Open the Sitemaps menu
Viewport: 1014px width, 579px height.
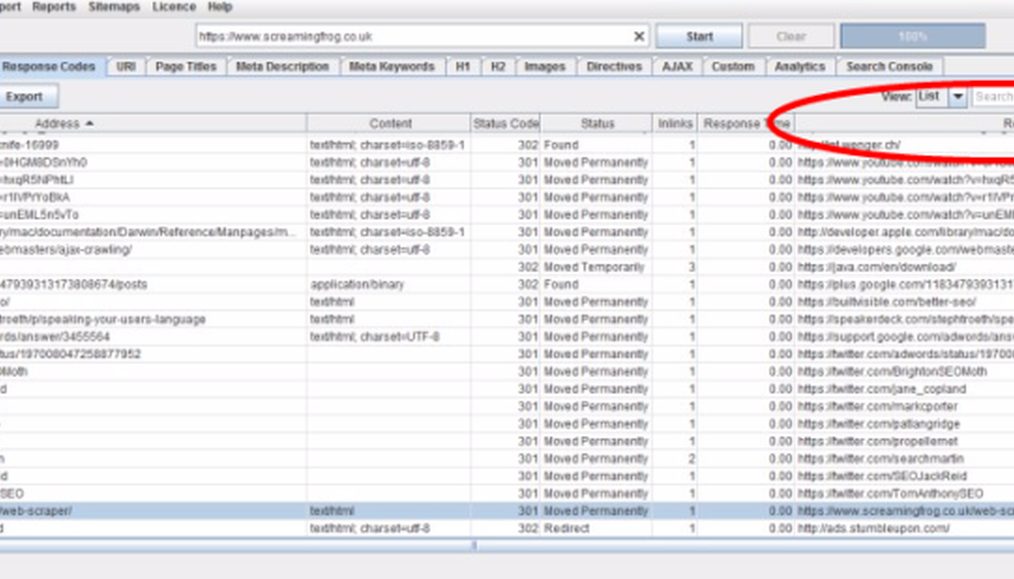114,7
